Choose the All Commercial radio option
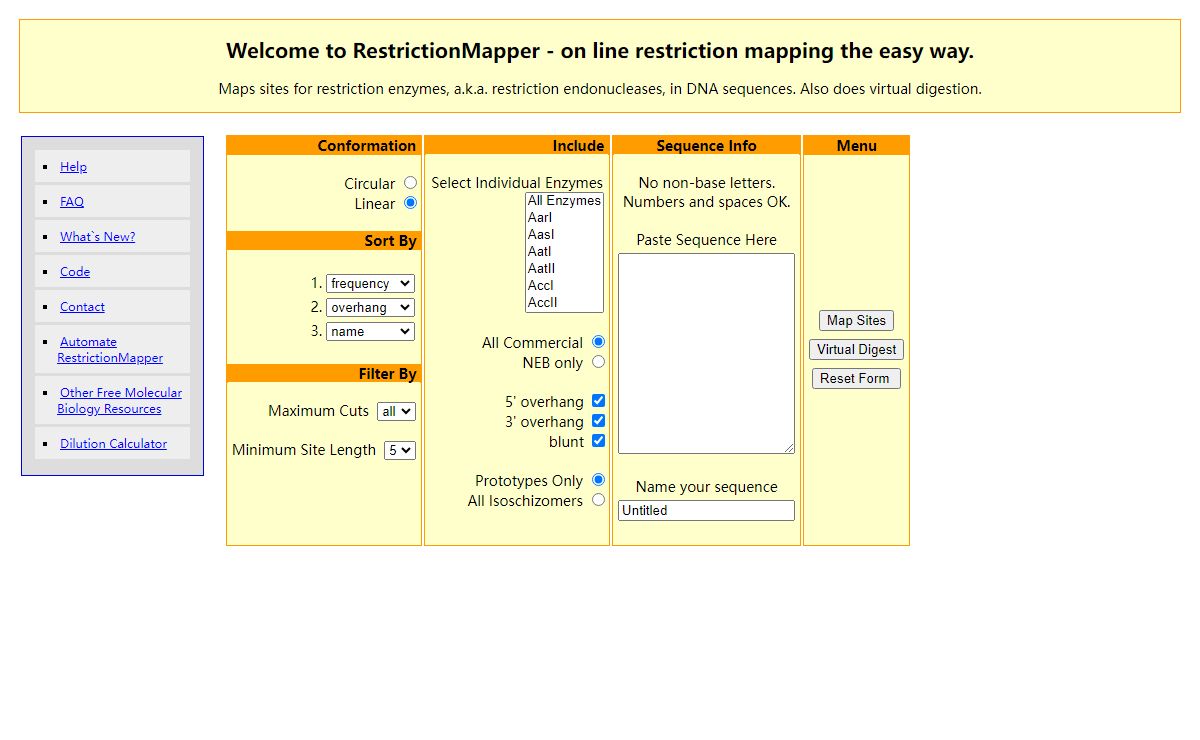The width and height of the screenshot is (1200, 740). pyautogui.click(x=598, y=342)
